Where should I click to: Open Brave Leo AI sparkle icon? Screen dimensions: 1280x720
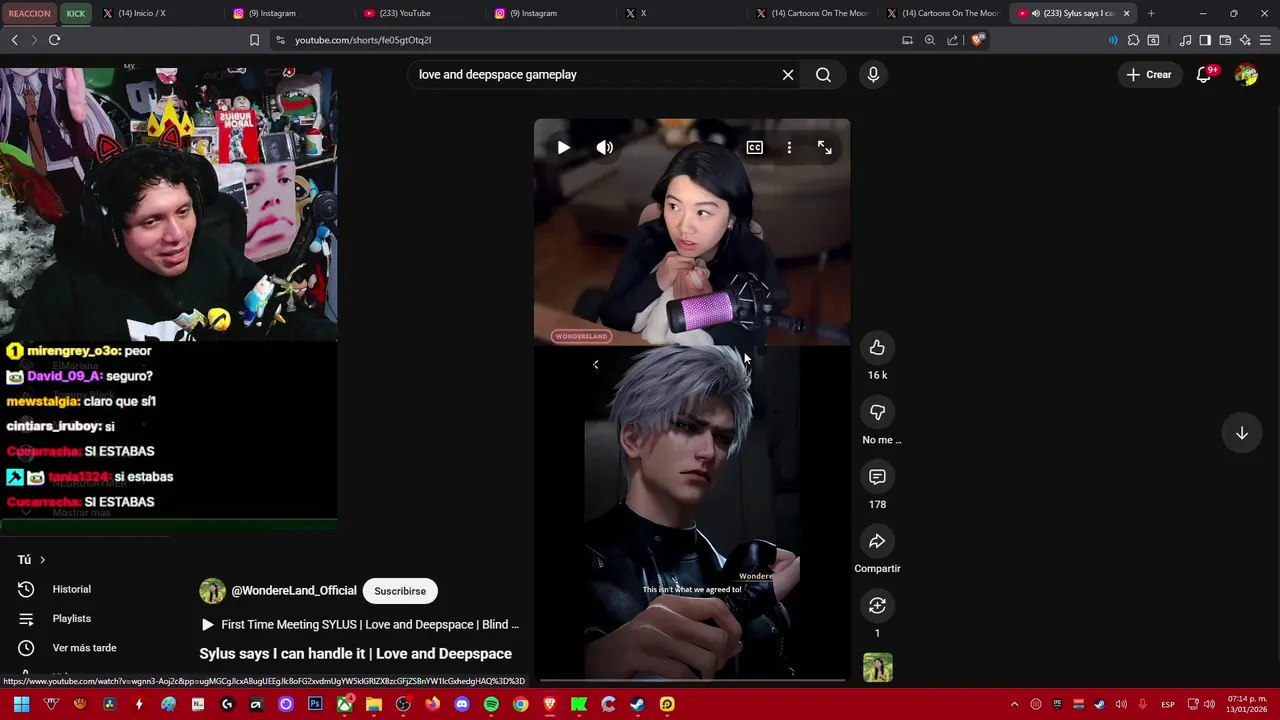pyautogui.click(x=1245, y=40)
